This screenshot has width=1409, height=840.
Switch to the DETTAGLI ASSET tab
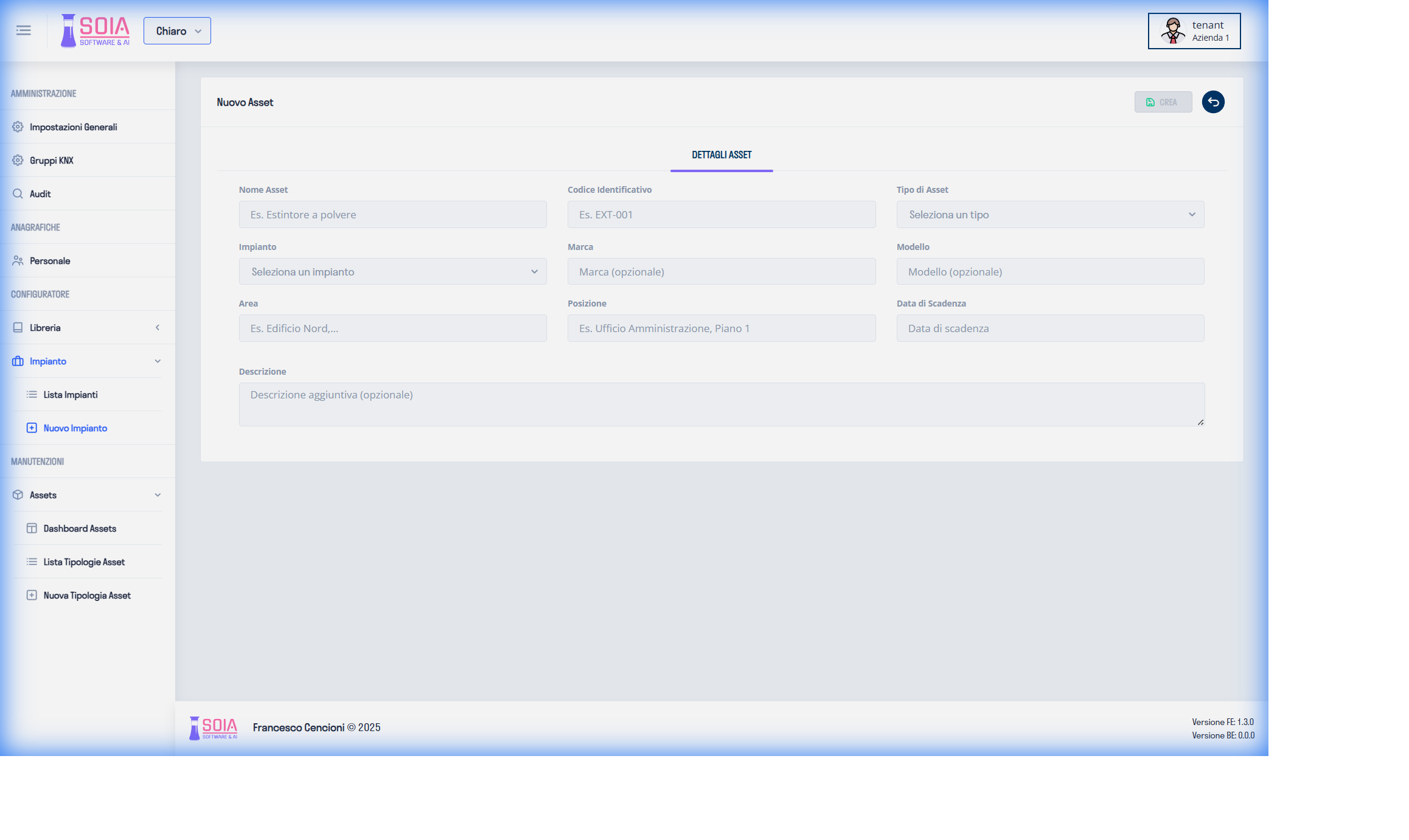722,155
